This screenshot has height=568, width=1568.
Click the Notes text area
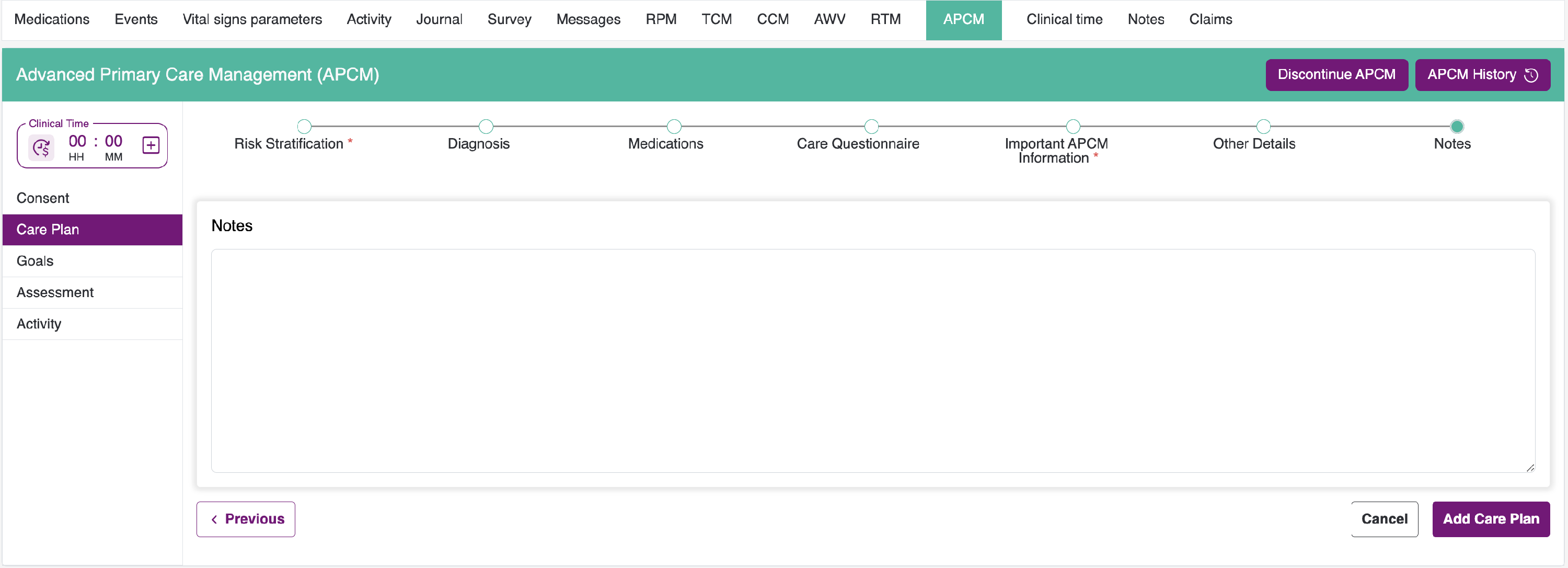[x=872, y=360]
